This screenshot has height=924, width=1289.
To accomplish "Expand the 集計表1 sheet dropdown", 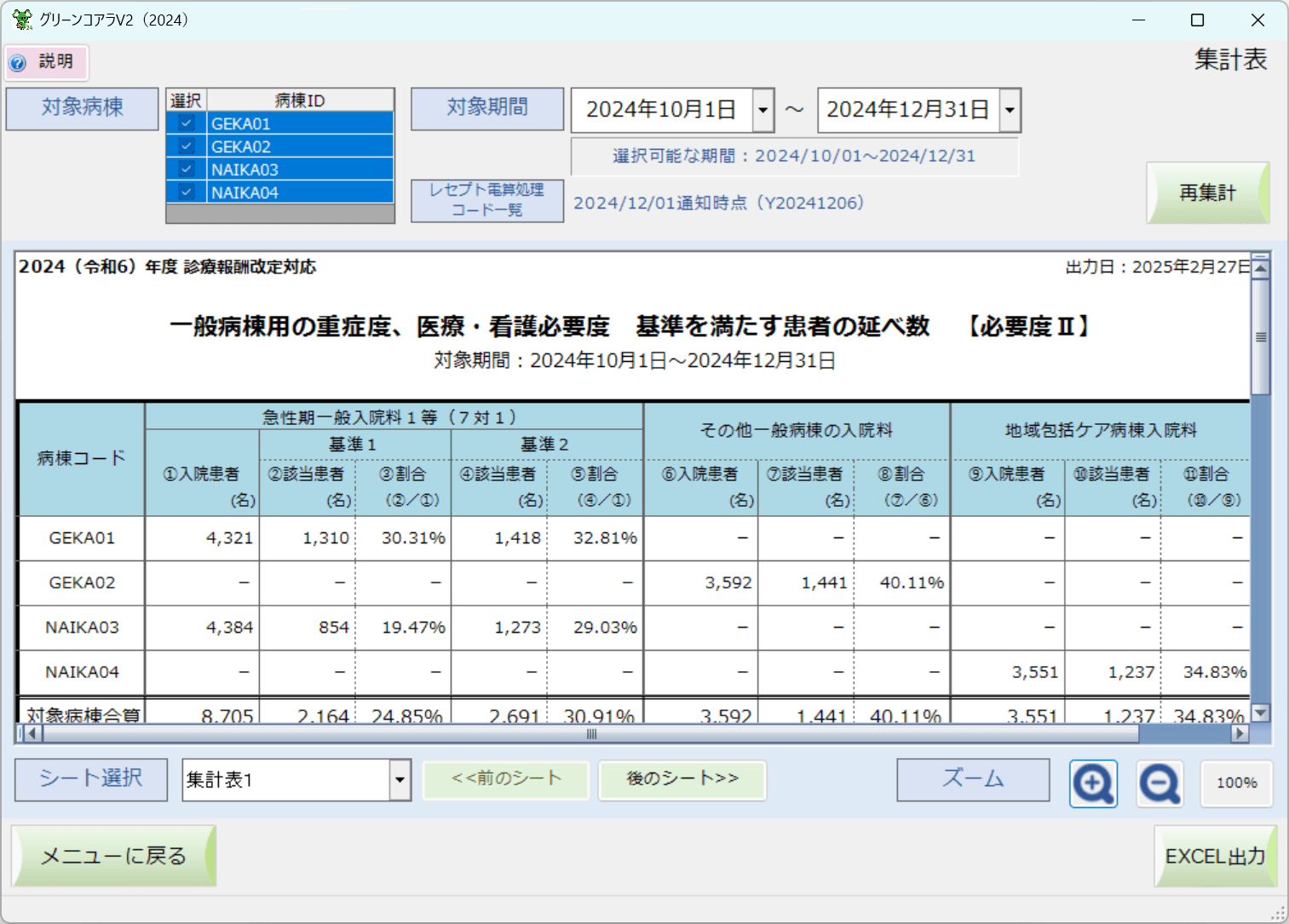I will pyautogui.click(x=400, y=780).
